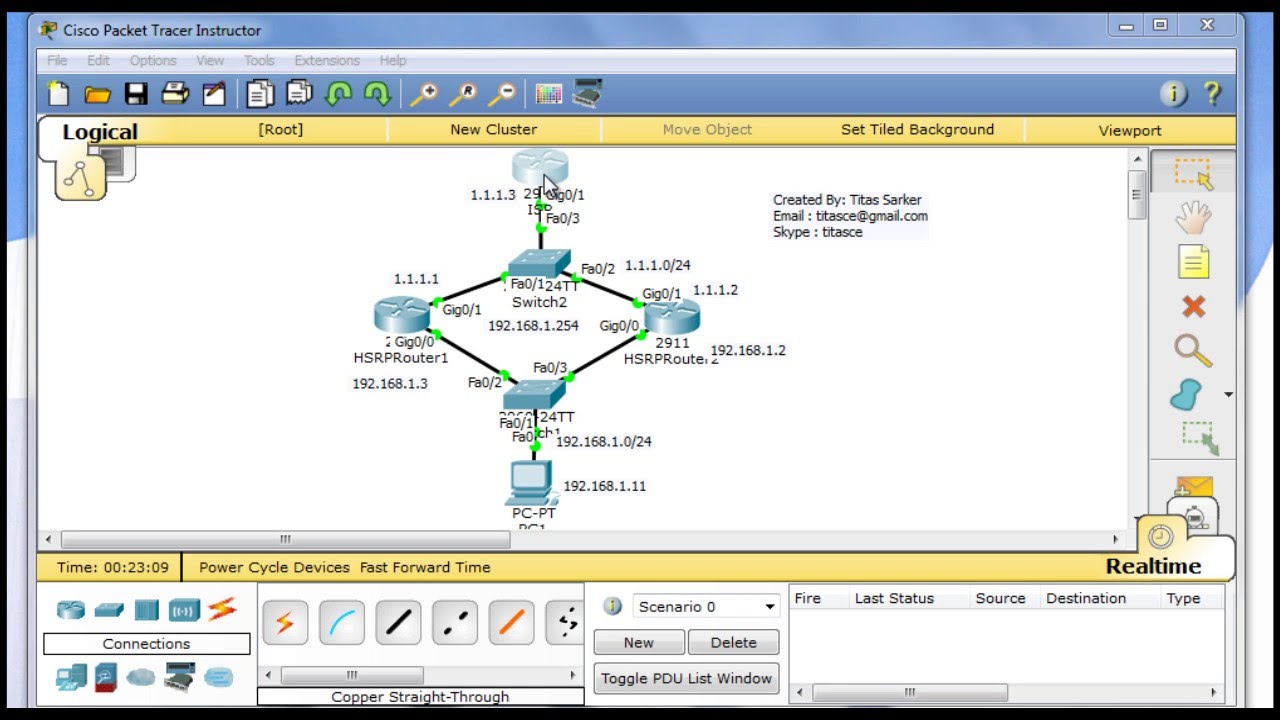Open the Help menu
The height and width of the screenshot is (720, 1280).
tap(393, 60)
